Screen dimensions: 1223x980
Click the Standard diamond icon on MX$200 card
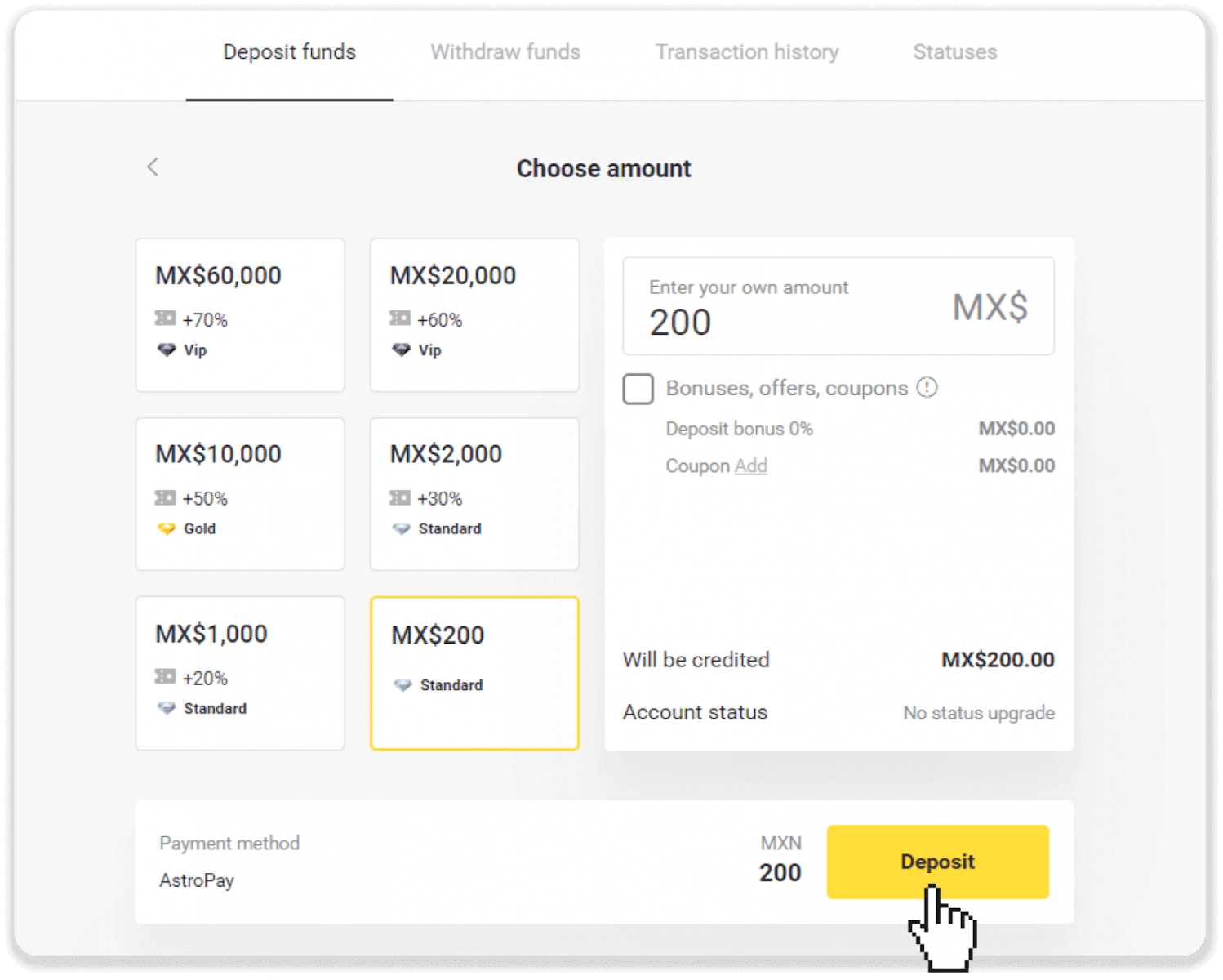click(x=402, y=685)
